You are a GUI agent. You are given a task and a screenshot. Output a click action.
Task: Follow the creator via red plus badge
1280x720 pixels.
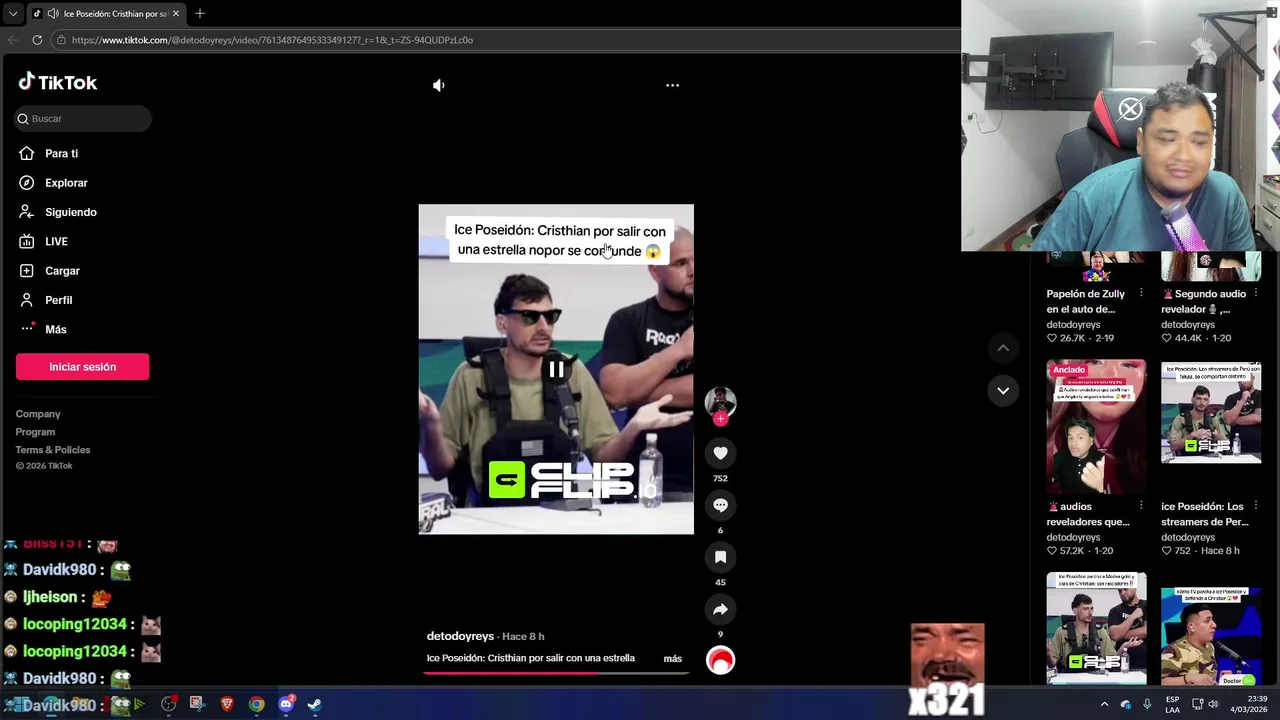click(720, 419)
